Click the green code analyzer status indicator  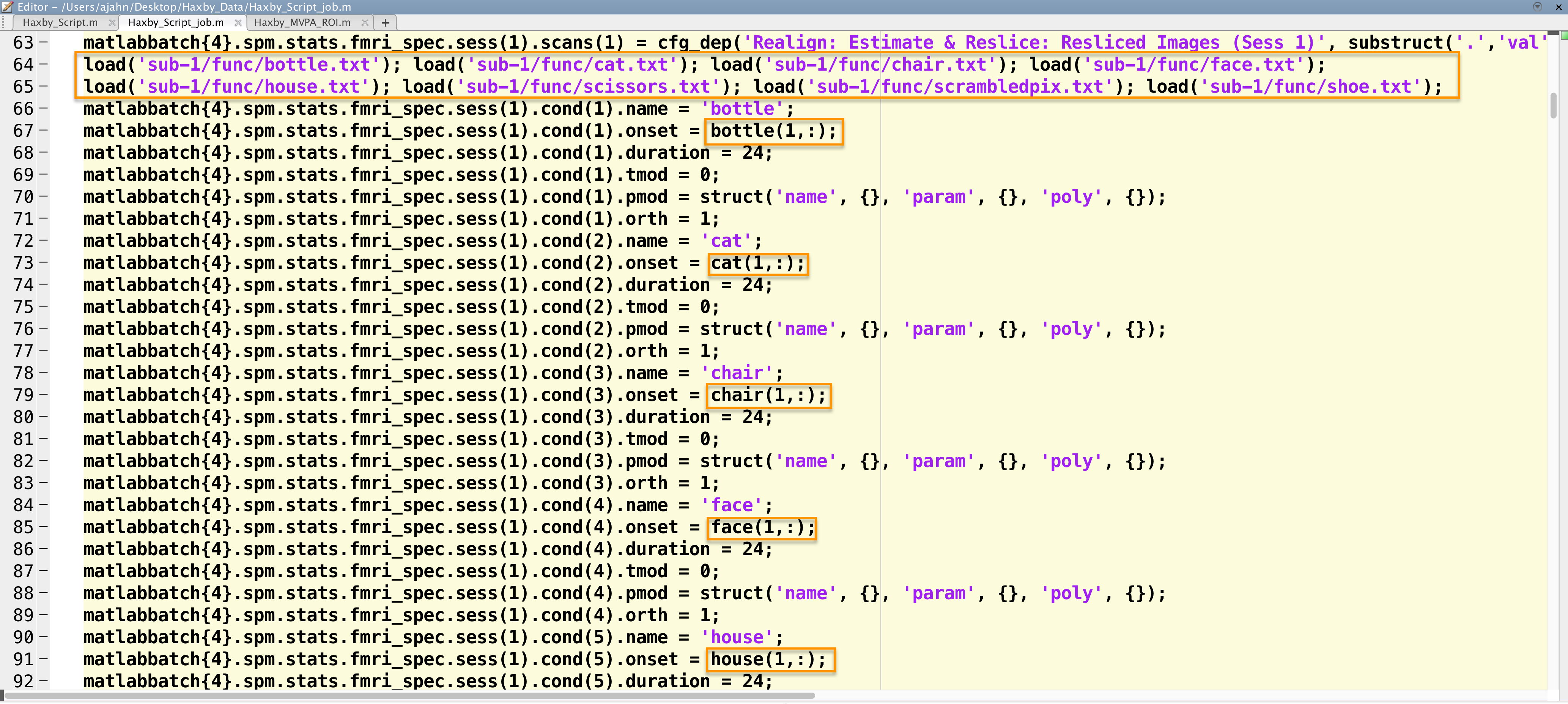tap(1564, 35)
